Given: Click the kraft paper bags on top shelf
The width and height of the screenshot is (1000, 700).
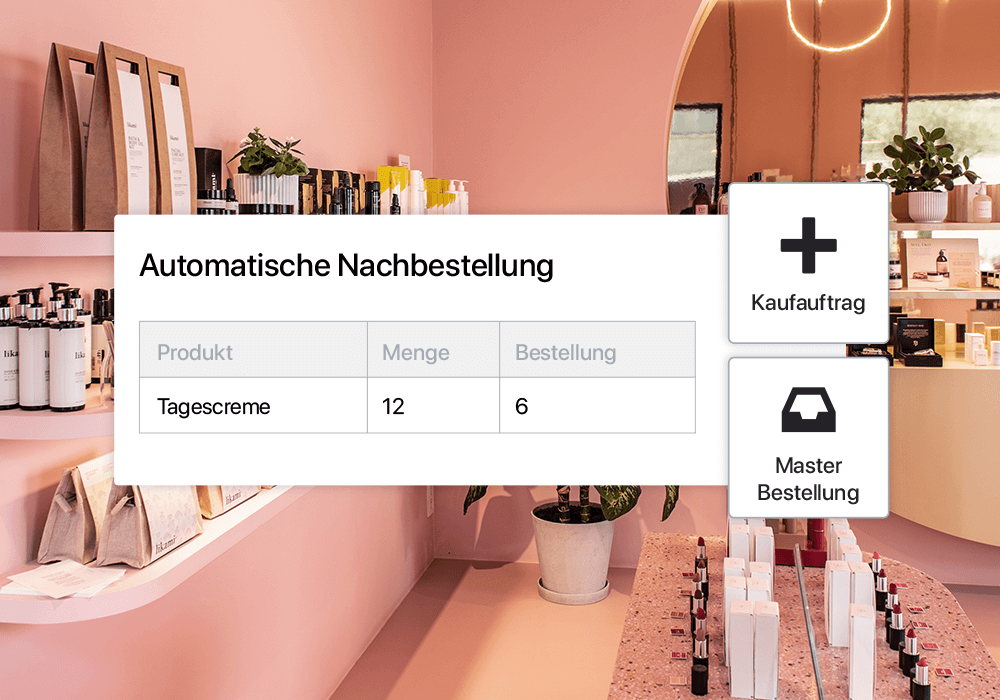Looking at the screenshot, I should (x=117, y=137).
